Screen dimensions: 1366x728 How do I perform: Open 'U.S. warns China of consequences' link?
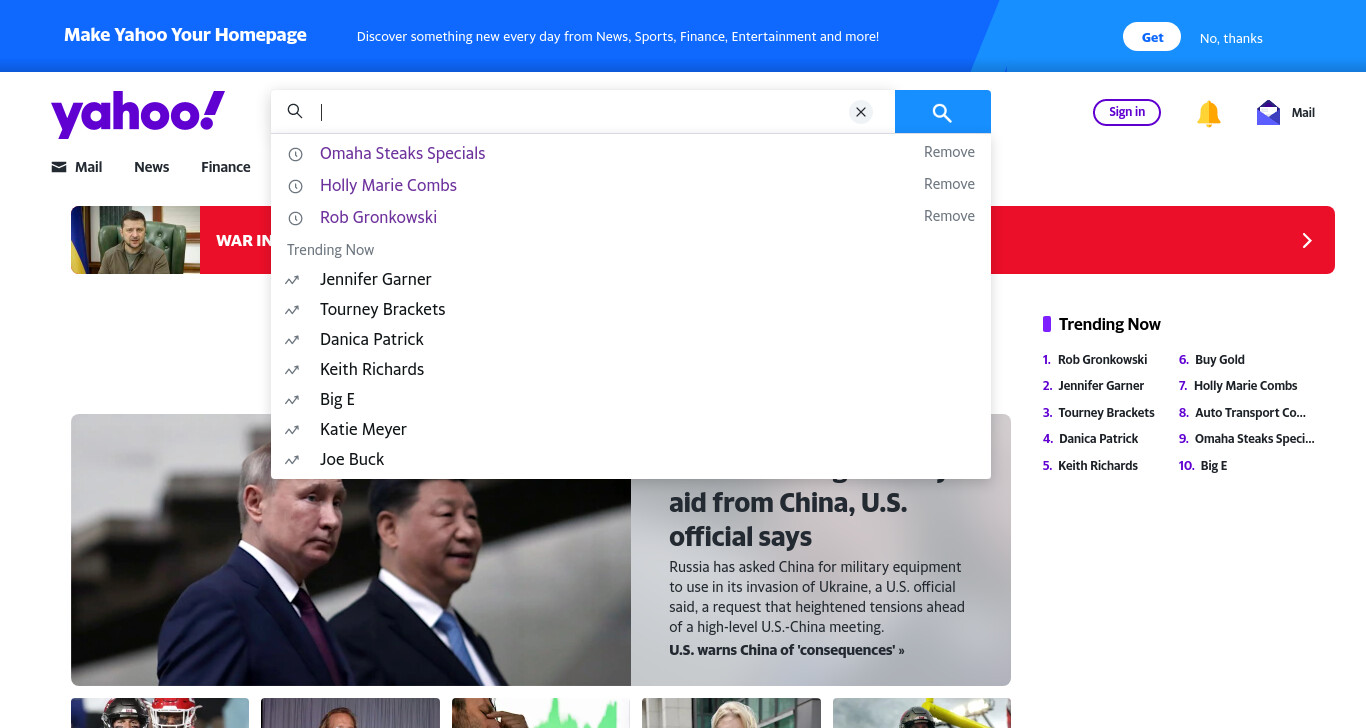tap(786, 650)
